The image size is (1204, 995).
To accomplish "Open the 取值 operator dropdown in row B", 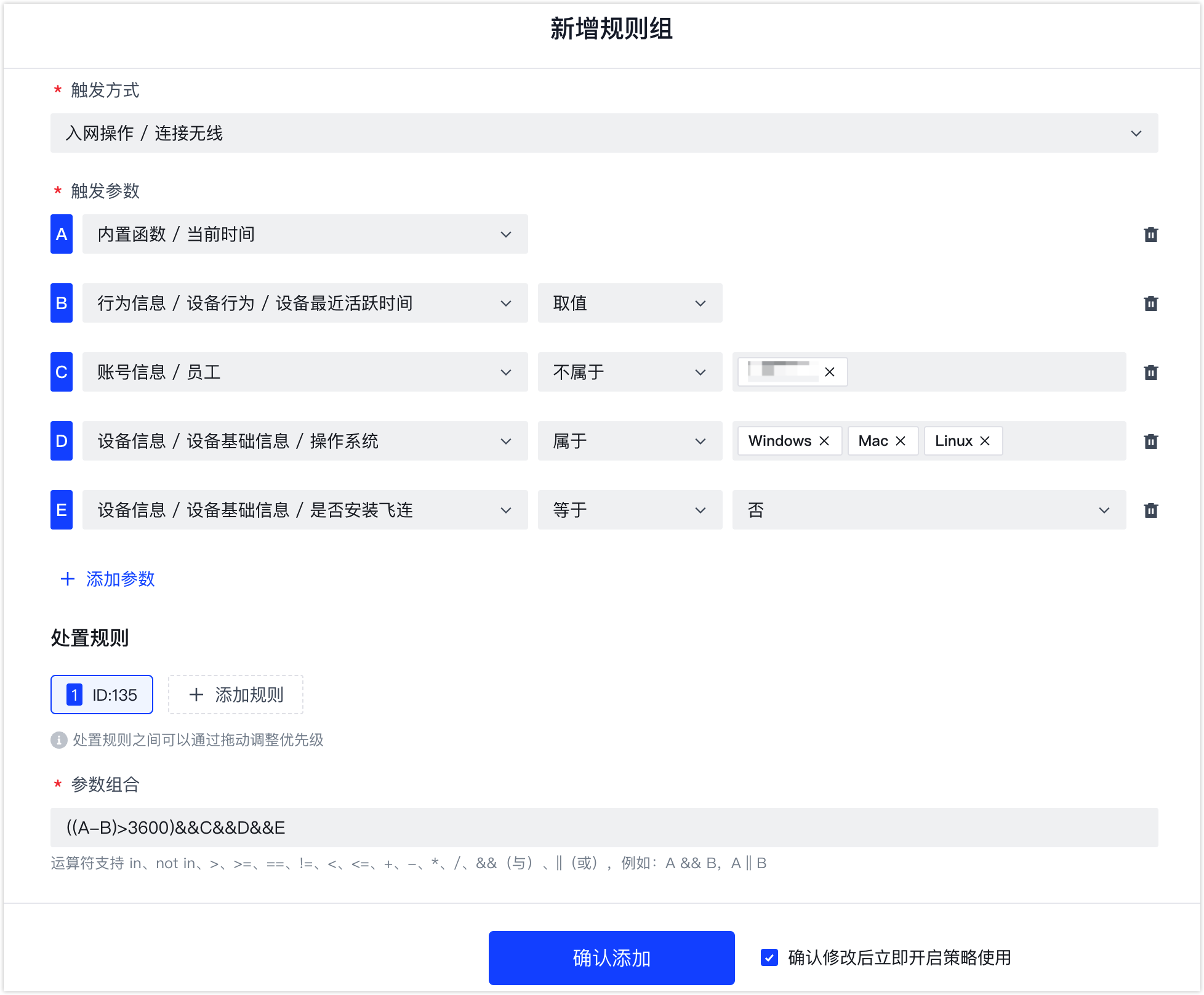I will [630, 303].
